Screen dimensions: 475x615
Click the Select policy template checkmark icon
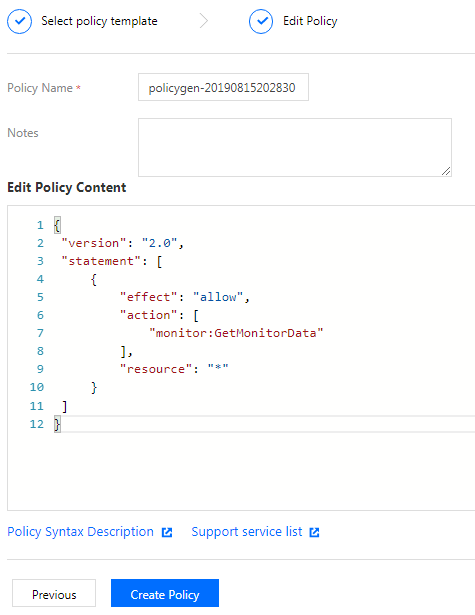[x=19, y=21]
